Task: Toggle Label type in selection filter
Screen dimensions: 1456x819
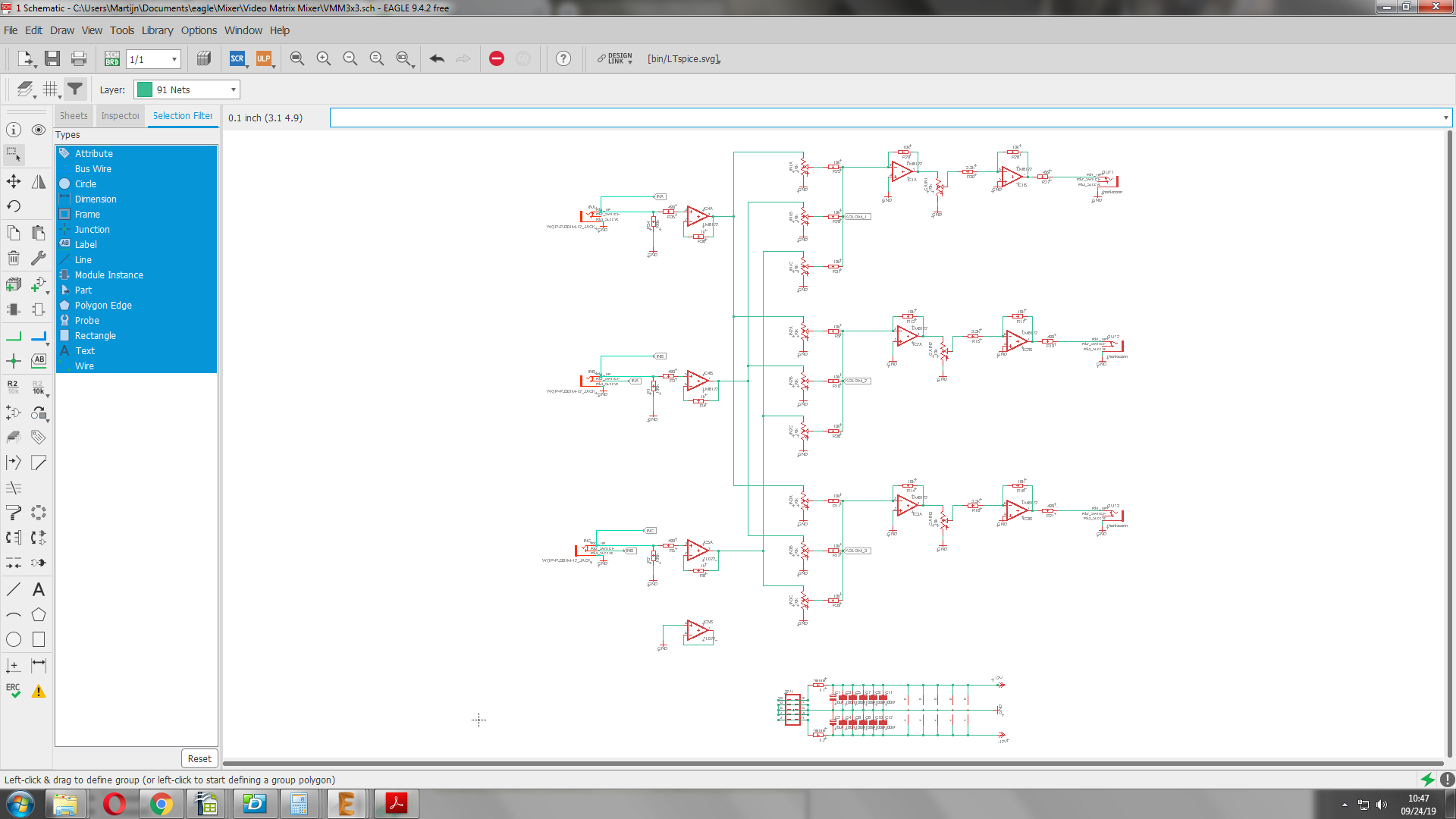Action: (136, 244)
